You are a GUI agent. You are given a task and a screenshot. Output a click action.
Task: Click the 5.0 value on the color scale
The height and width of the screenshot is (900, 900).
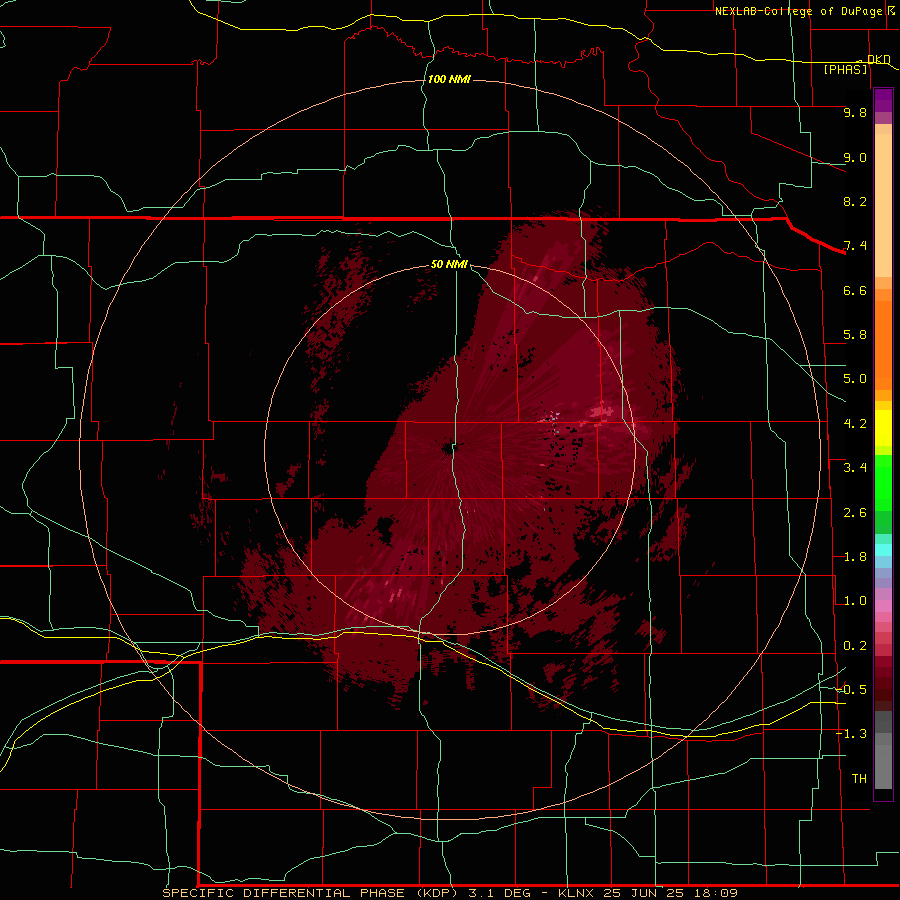coord(855,379)
